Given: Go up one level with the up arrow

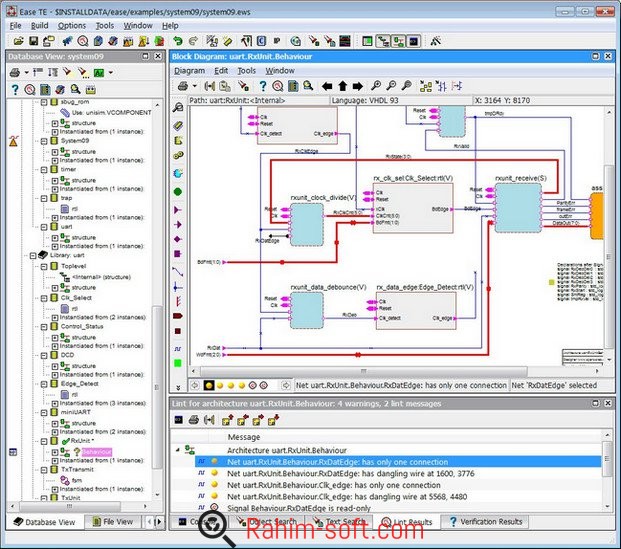Looking at the screenshot, I should coord(343,86).
